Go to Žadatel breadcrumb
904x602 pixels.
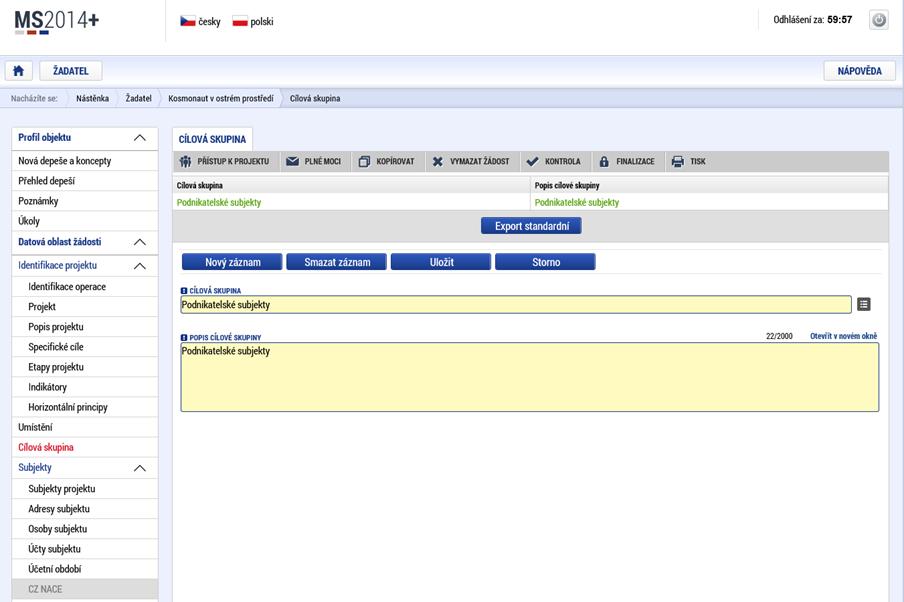pos(138,99)
